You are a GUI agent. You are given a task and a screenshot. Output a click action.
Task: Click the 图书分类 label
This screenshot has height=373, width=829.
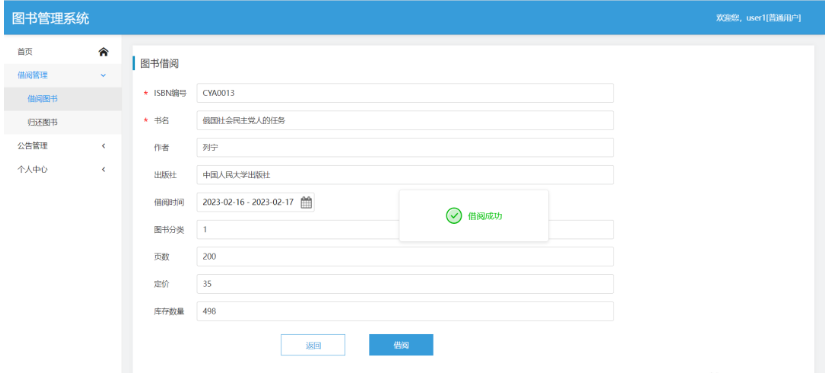(169, 229)
